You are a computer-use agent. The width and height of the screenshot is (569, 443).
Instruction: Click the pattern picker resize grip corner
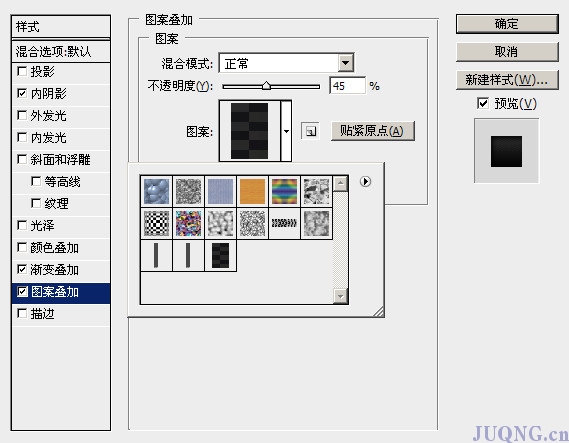click(378, 312)
